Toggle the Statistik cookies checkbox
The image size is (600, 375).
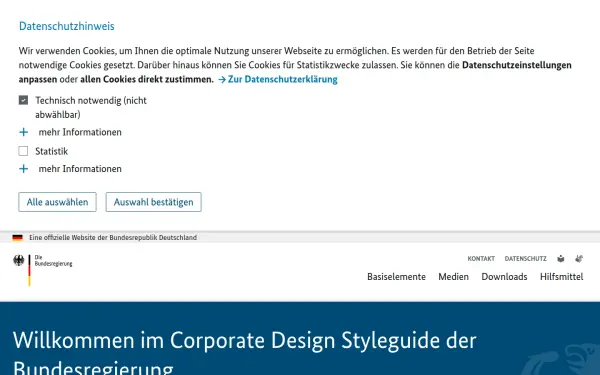pyautogui.click(x=23, y=151)
